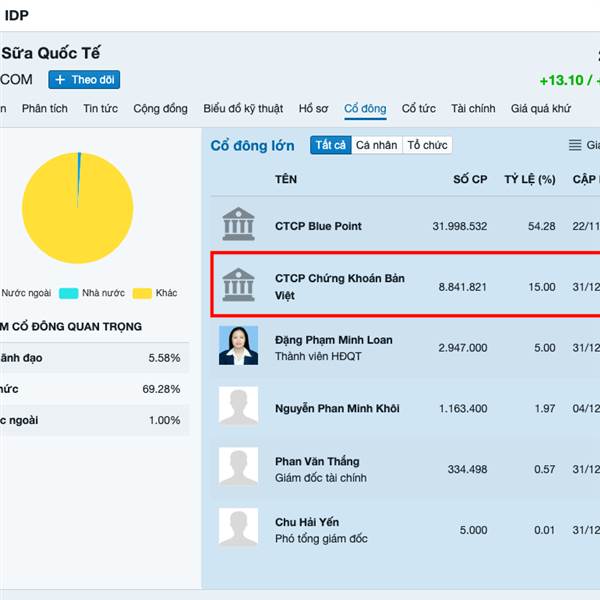Click the Giám đốc tài chính title text

(x=321, y=478)
